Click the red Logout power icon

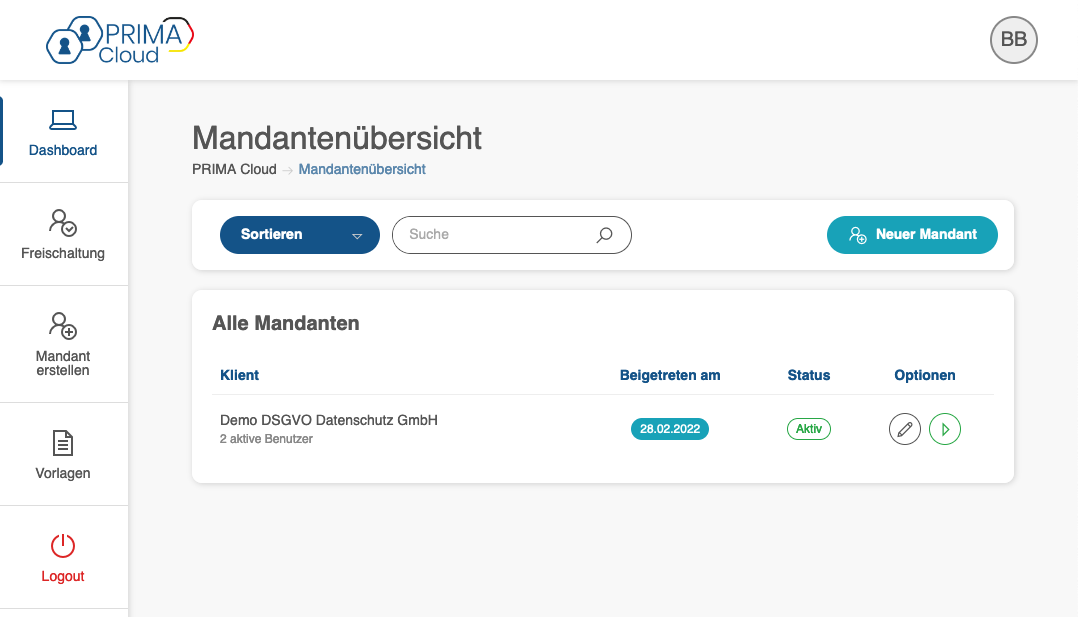tap(63, 546)
